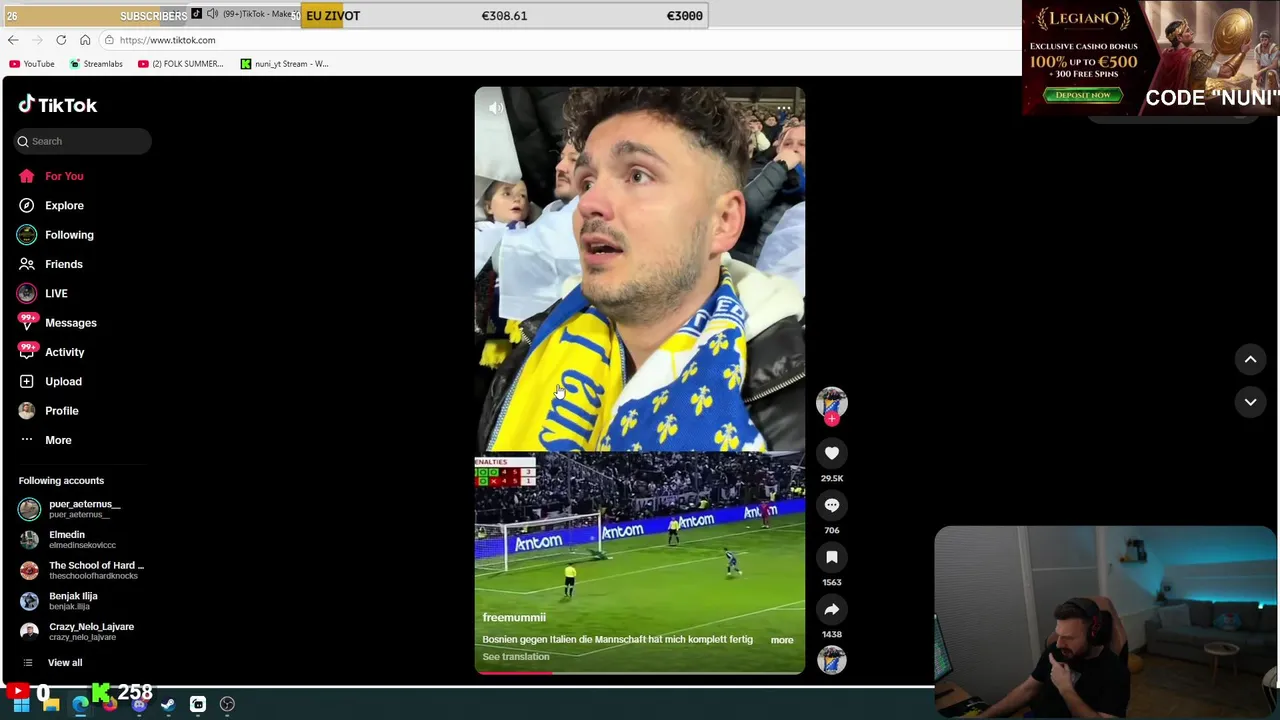Open the creator's avatar beside the video
1280x720 pixels.
[831, 402]
